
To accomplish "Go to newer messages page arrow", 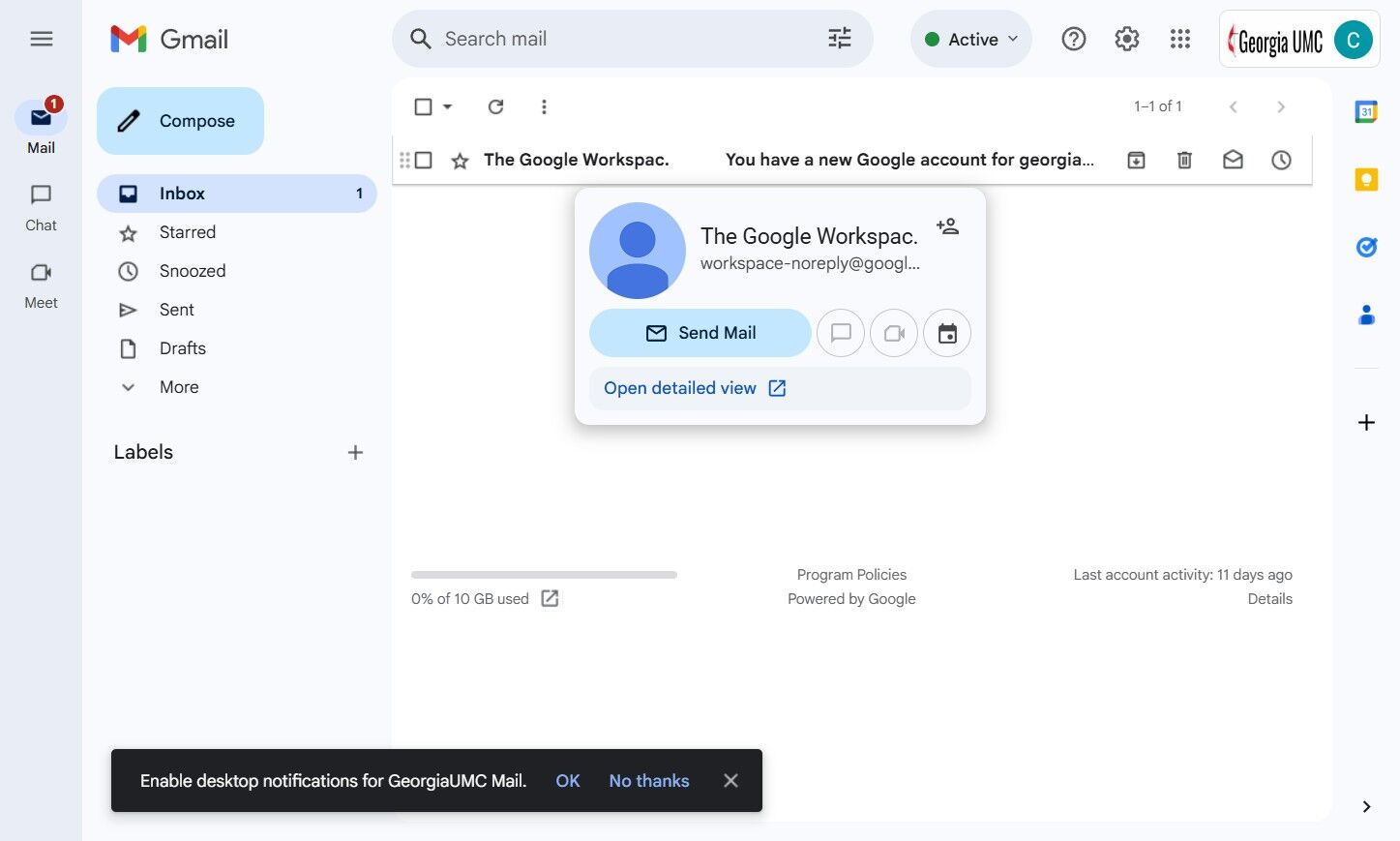I will coord(1233,106).
